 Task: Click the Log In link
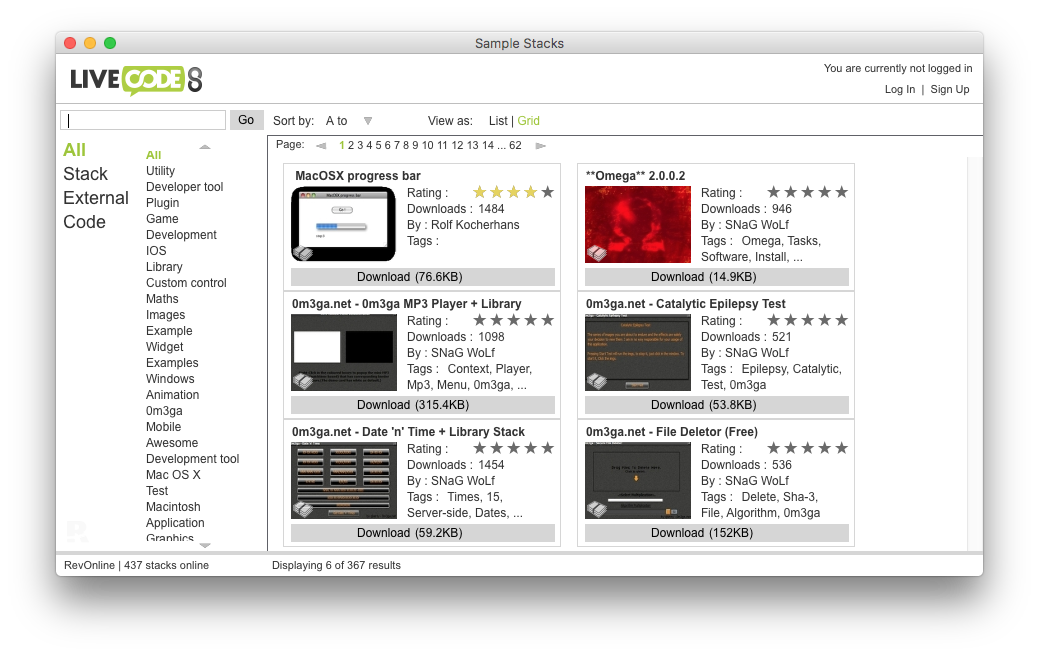coord(899,89)
